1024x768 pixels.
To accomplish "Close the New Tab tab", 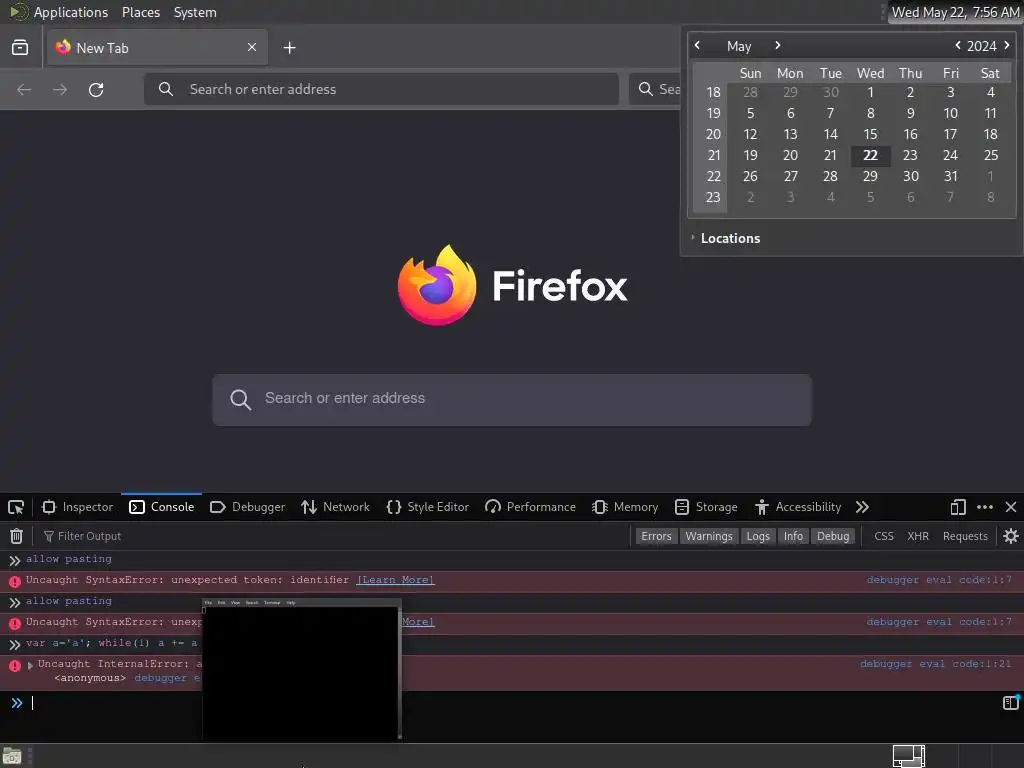I will 252,47.
